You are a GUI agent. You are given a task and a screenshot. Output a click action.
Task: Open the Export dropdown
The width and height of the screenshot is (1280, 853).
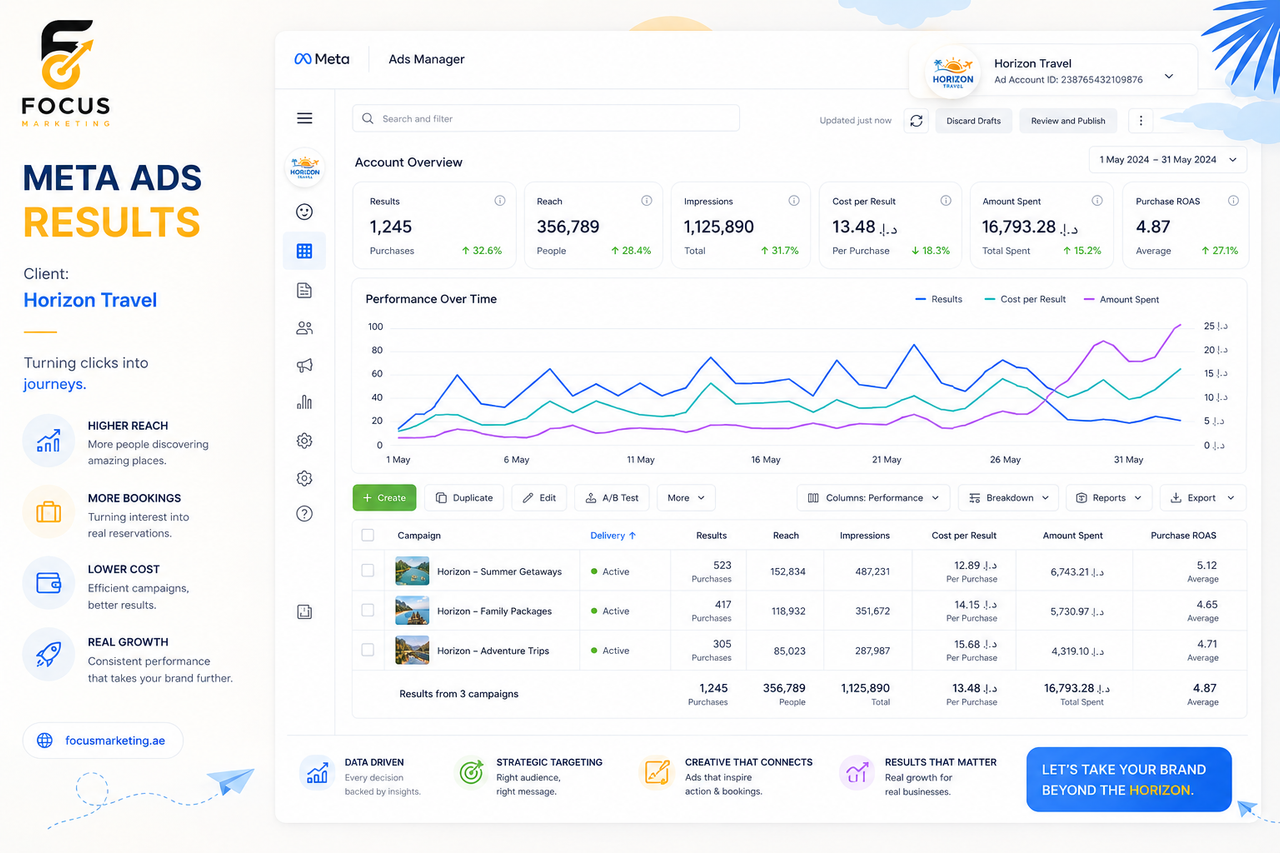click(1204, 498)
